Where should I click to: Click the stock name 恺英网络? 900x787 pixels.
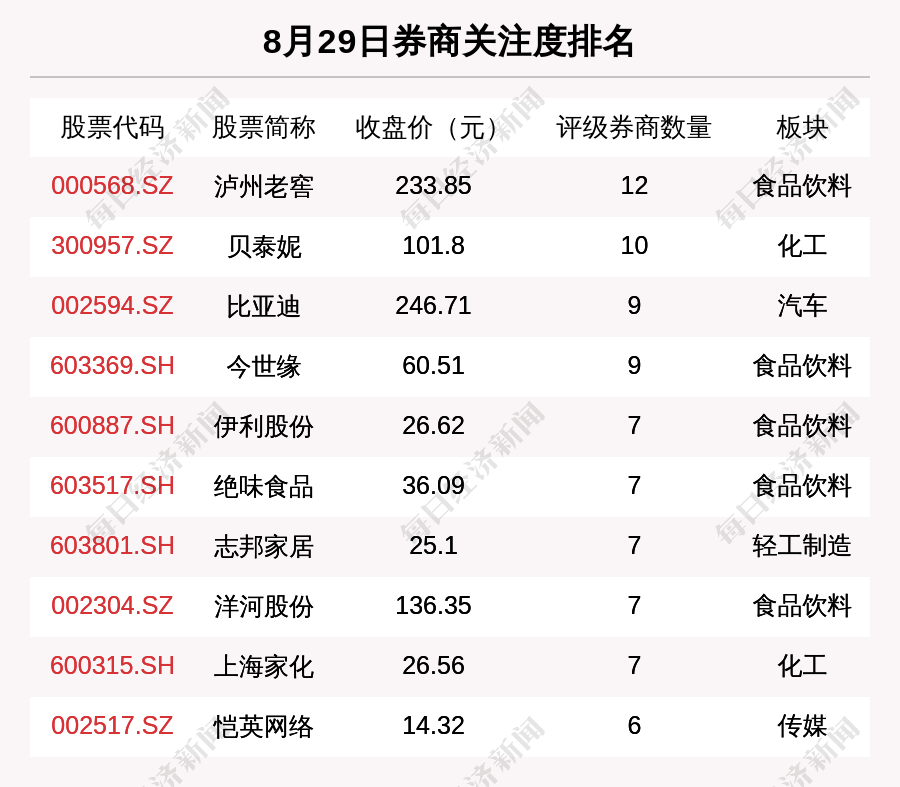tap(263, 727)
